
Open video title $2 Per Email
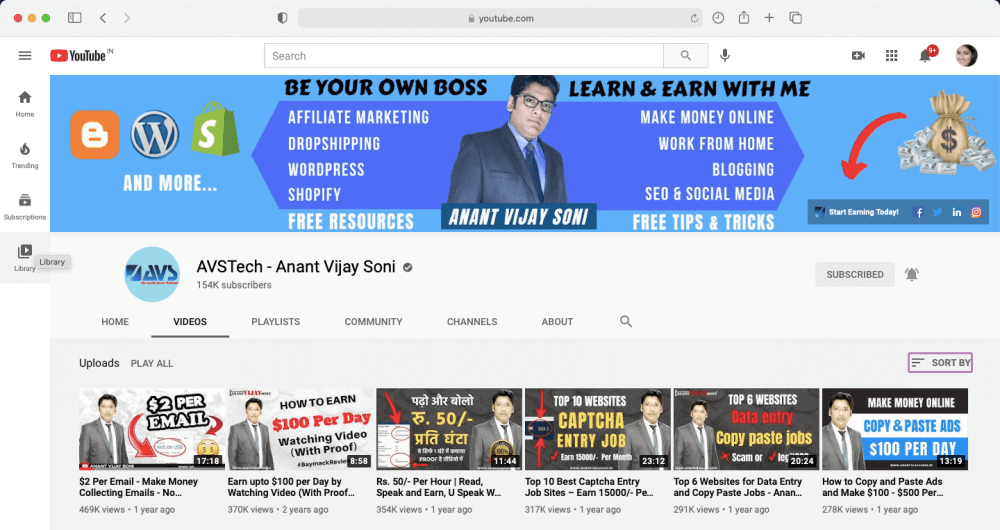[138, 487]
